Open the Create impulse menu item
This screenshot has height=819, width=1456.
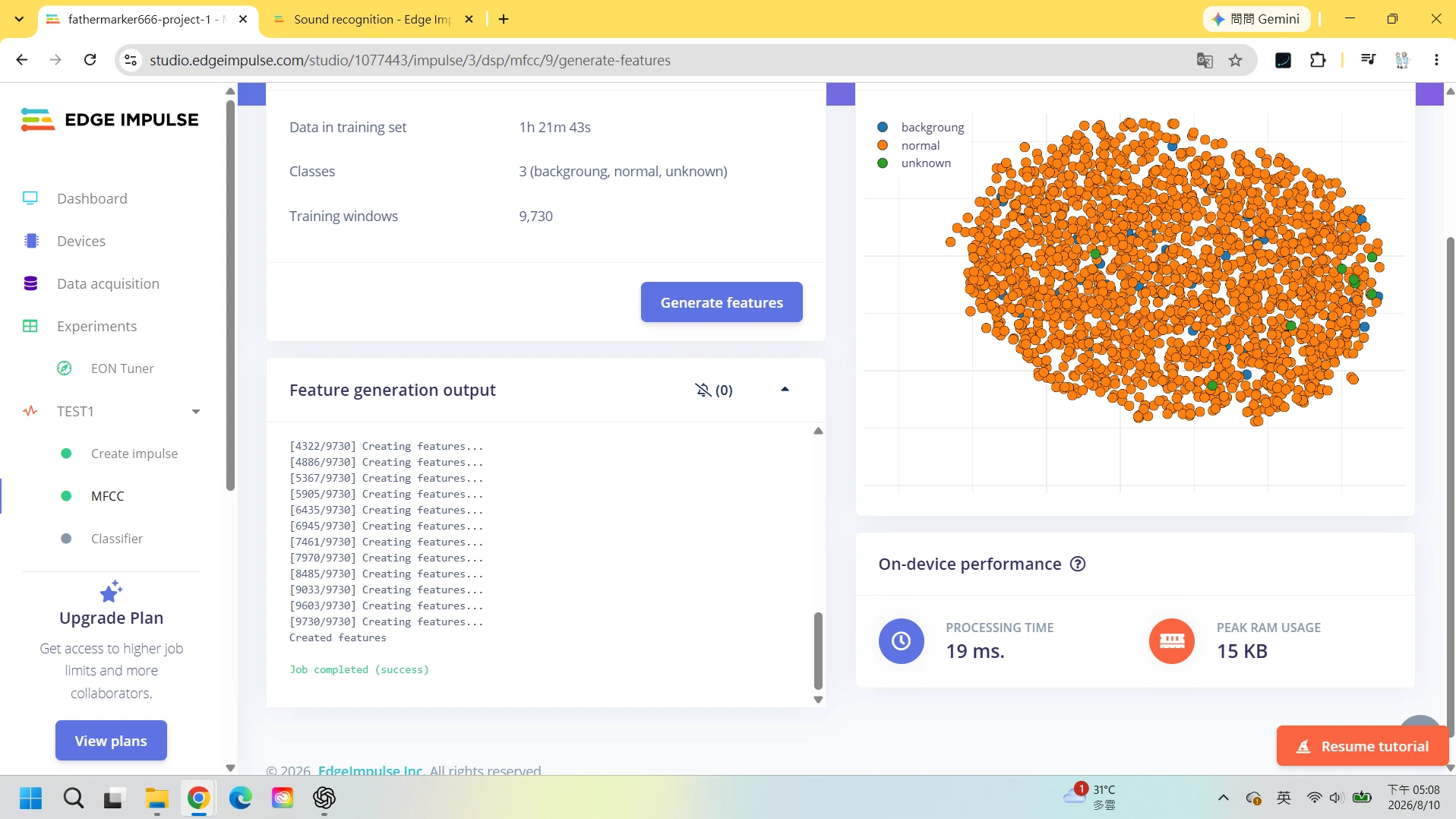[134, 454]
